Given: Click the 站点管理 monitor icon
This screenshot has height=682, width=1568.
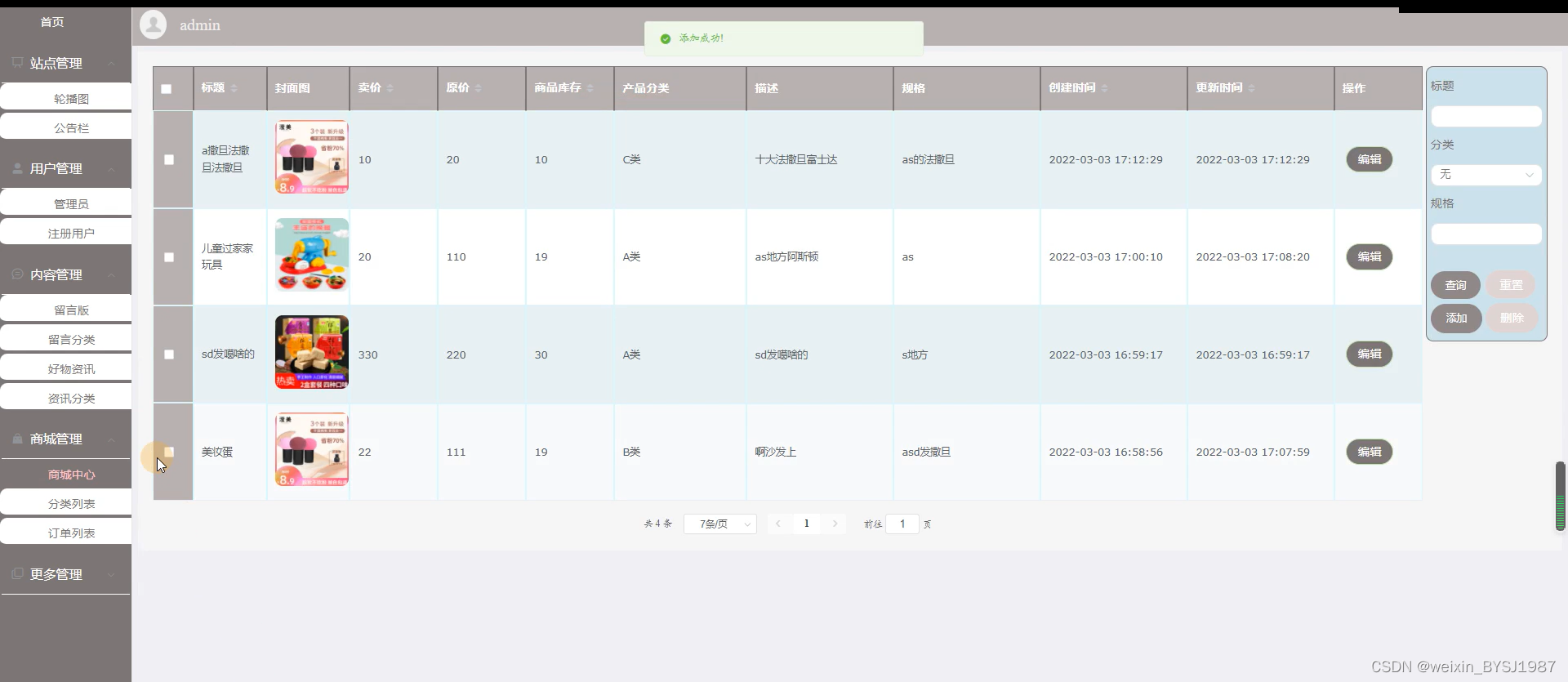Looking at the screenshot, I should coord(17,62).
